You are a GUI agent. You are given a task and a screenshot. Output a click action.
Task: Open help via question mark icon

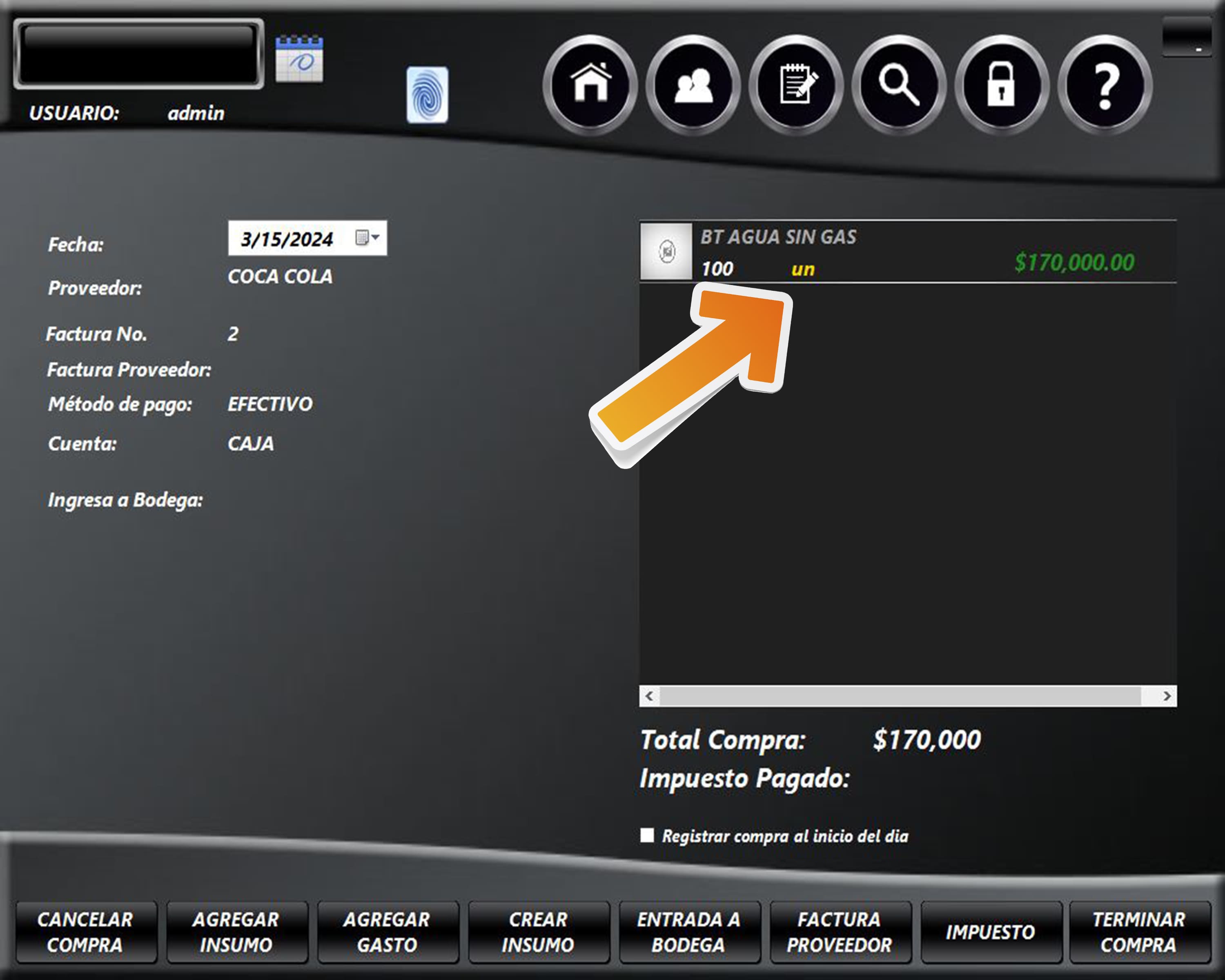[1105, 85]
